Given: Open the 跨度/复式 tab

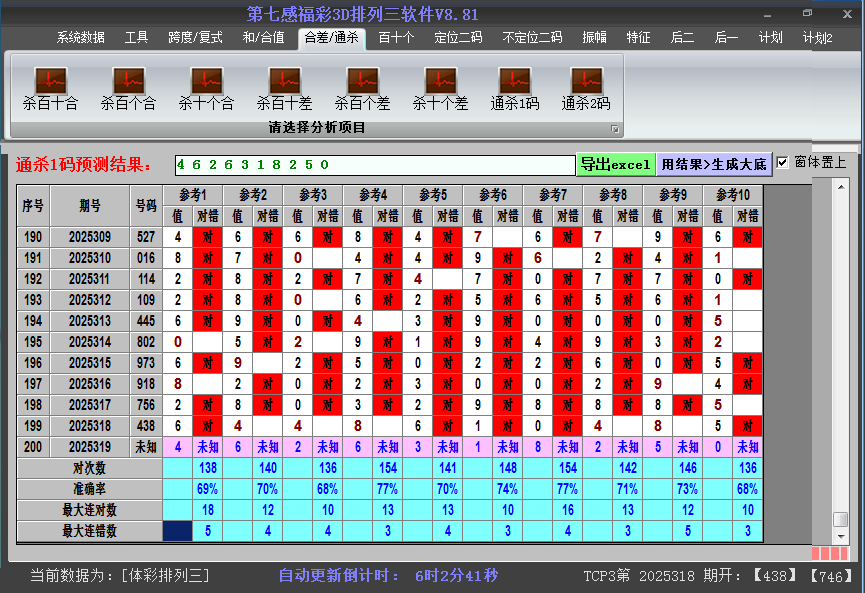Looking at the screenshot, I should (195, 38).
